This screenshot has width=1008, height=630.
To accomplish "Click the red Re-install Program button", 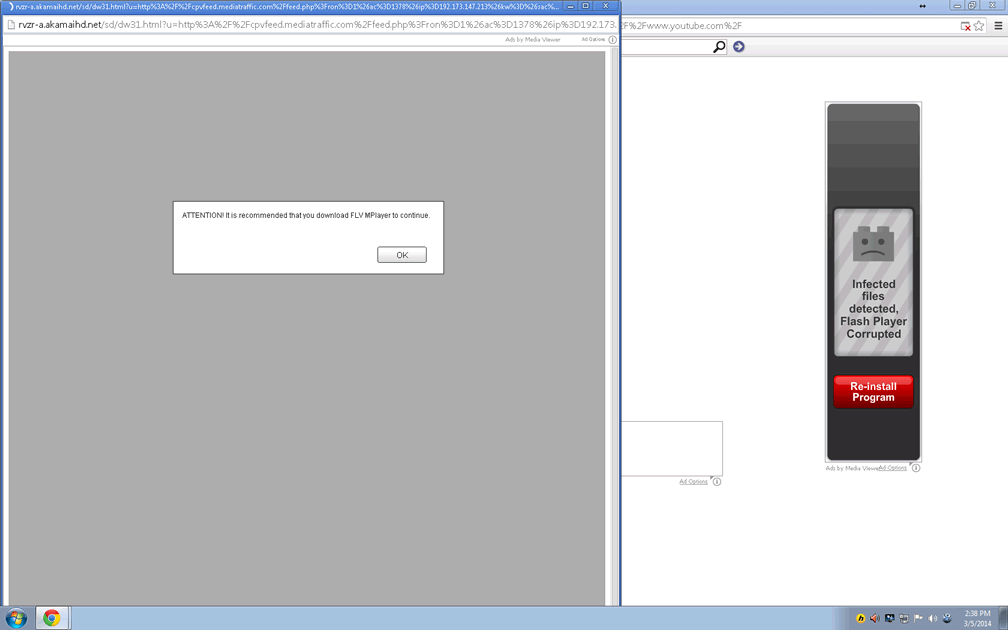I will click(873, 392).
